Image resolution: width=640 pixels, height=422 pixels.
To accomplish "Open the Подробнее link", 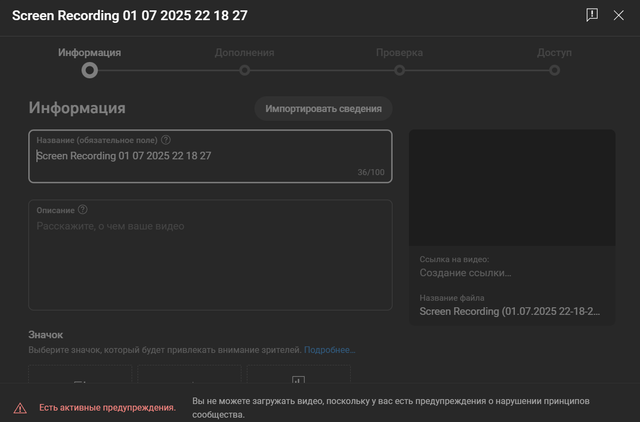I will (x=329, y=350).
